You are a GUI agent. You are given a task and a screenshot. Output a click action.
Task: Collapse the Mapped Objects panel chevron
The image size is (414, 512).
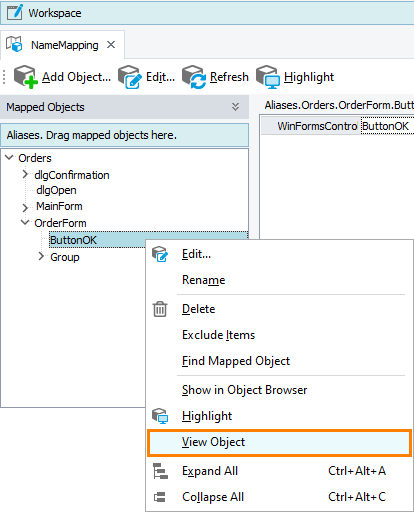[x=235, y=107]
